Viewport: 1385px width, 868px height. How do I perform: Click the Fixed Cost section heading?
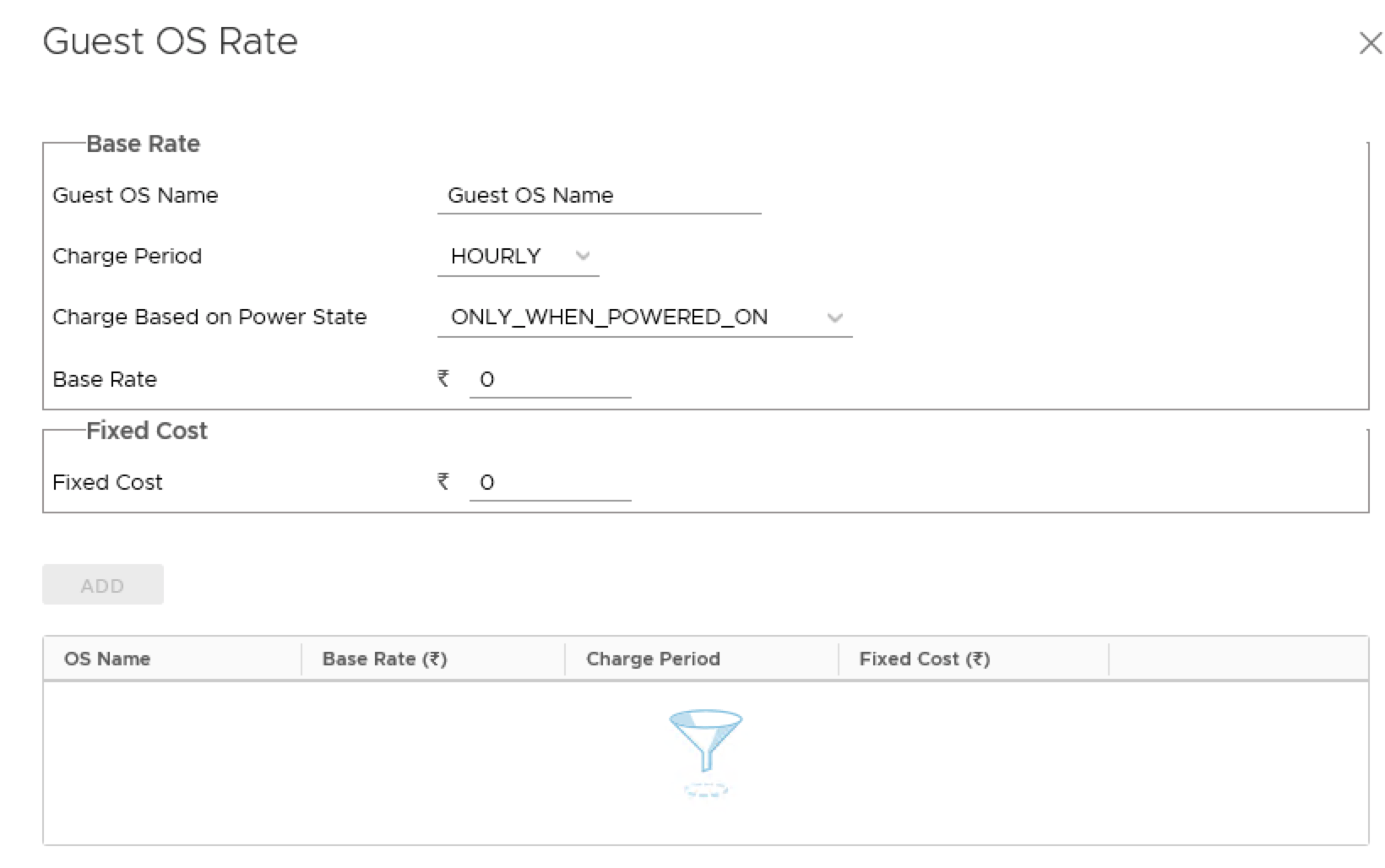[146, 431]
